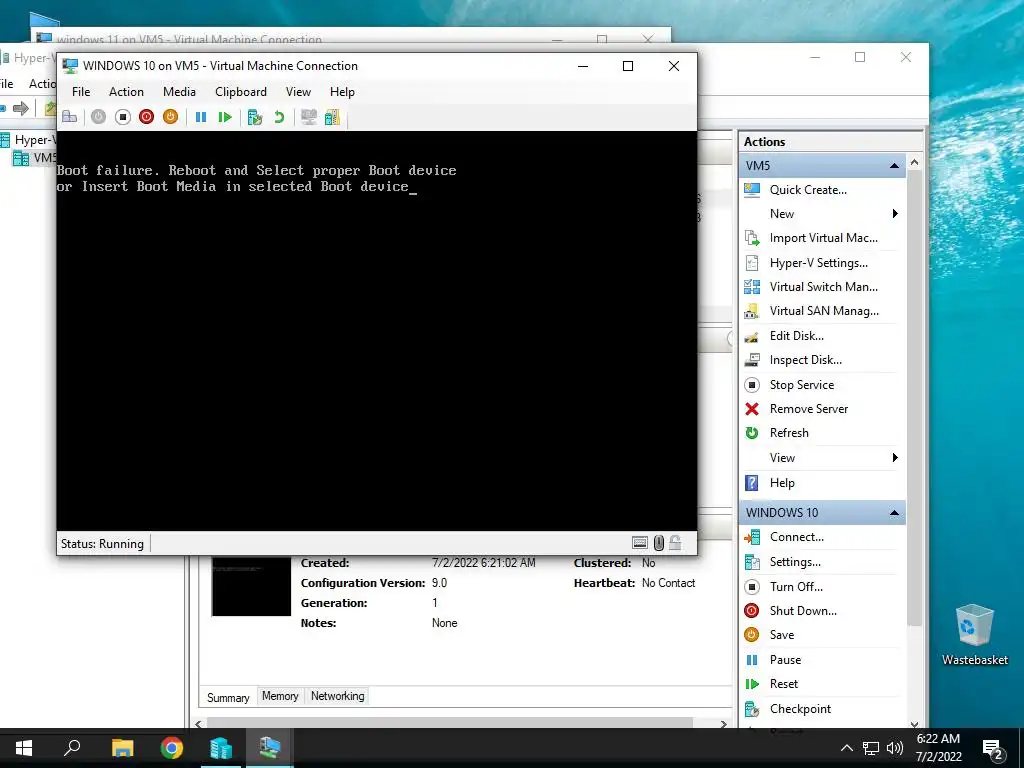This screenshot has width=1024, height=768.
Task: Open the Media menu
Action: (179, 91)
